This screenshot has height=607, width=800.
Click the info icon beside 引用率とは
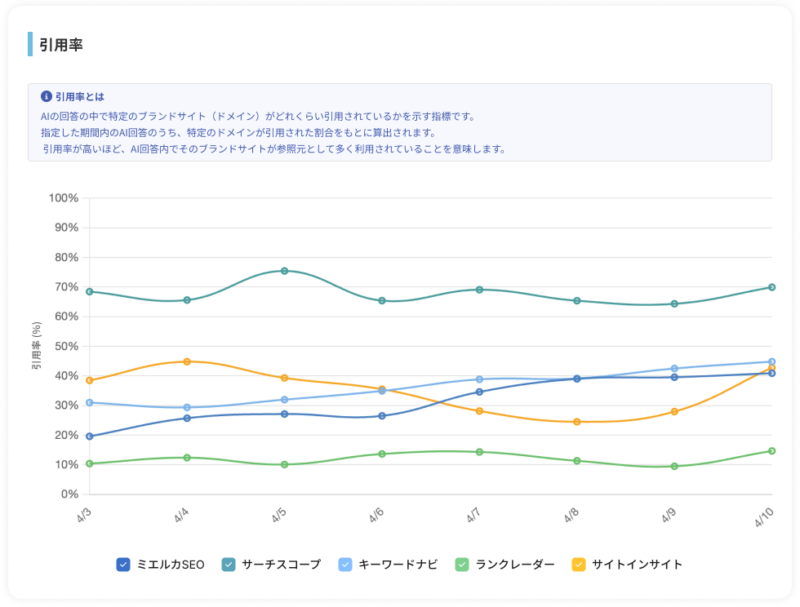click(46, 96)
